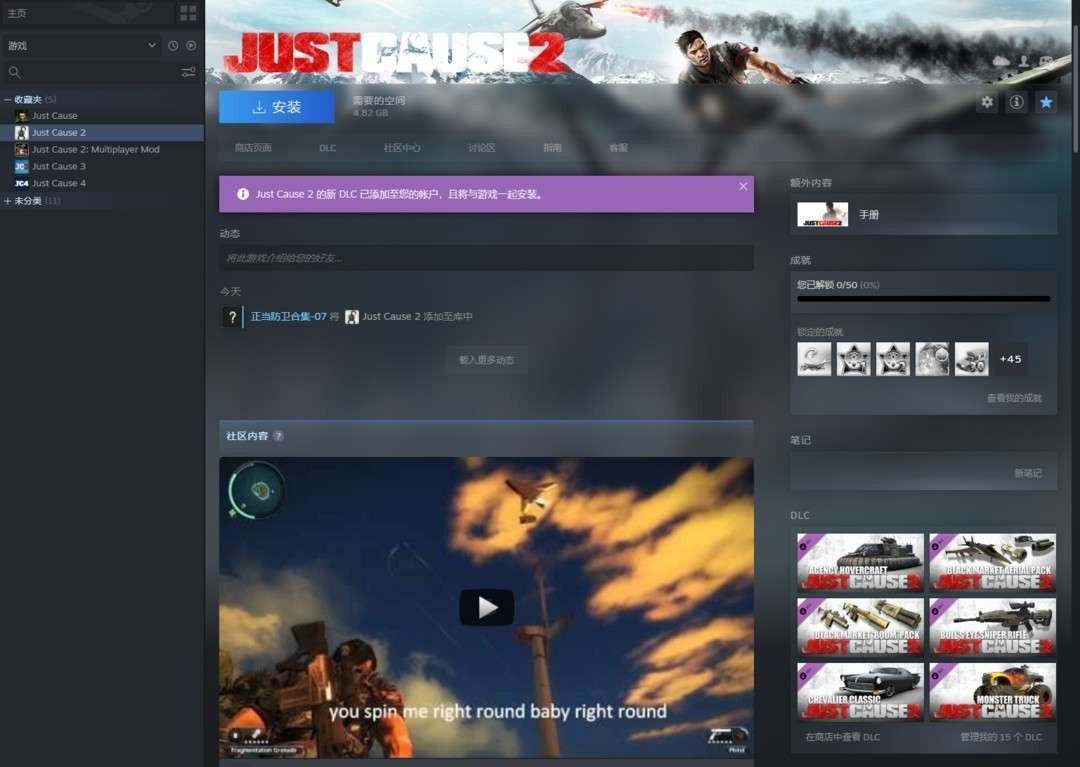Click the question-mark avatar in activity

(232, 317)
